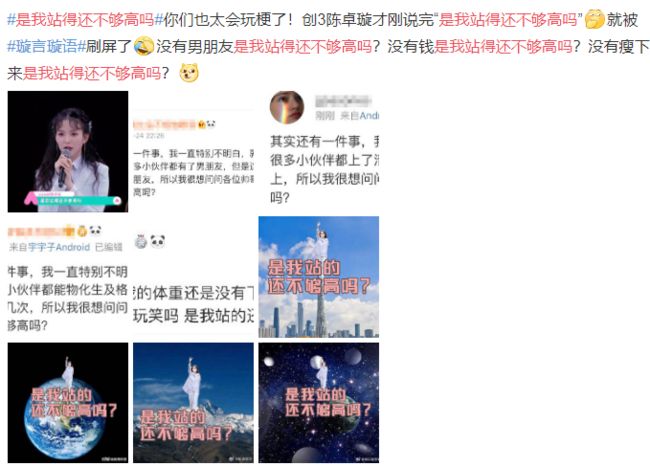This screenshot has width=650, height=466.
Task: Open the first hashtag #是我站得还不够高吗#
Action: tap(85, 19)
